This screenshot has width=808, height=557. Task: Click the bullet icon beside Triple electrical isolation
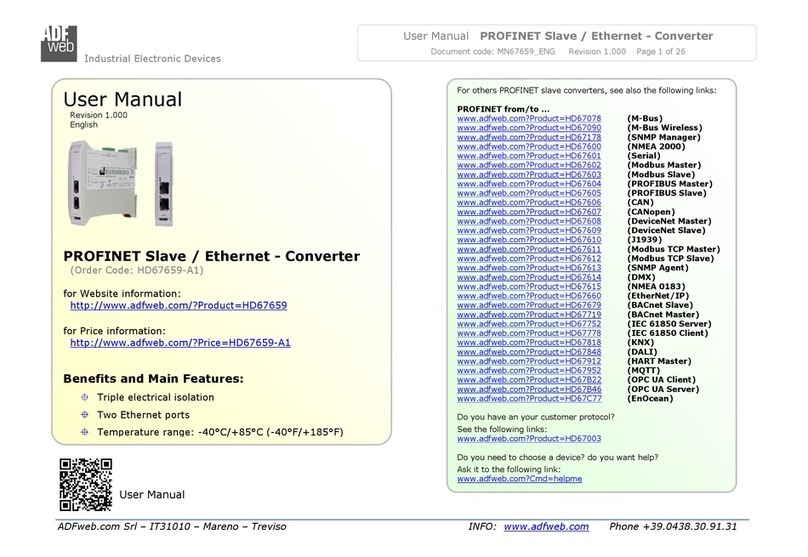[85, 397]
